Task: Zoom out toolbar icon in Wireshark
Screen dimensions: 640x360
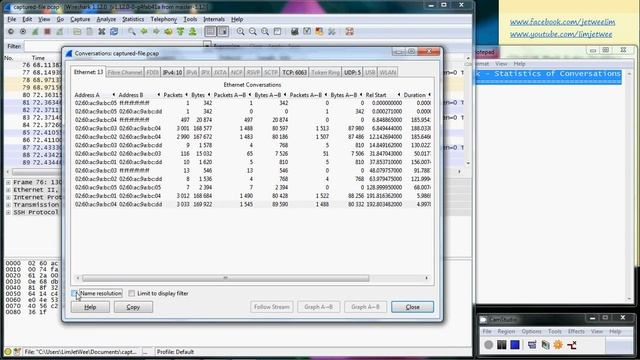Action: 253,31
